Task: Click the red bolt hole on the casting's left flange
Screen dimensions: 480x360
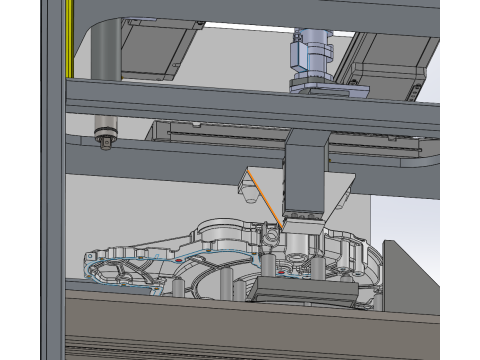Action: click(179, 260)
